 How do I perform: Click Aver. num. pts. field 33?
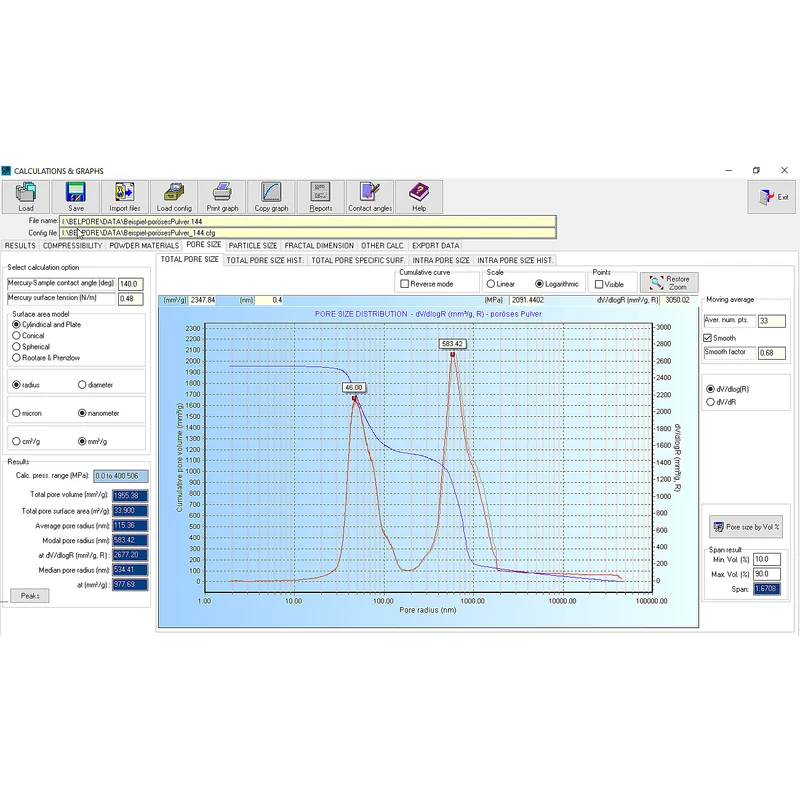(x=771, y=321)
